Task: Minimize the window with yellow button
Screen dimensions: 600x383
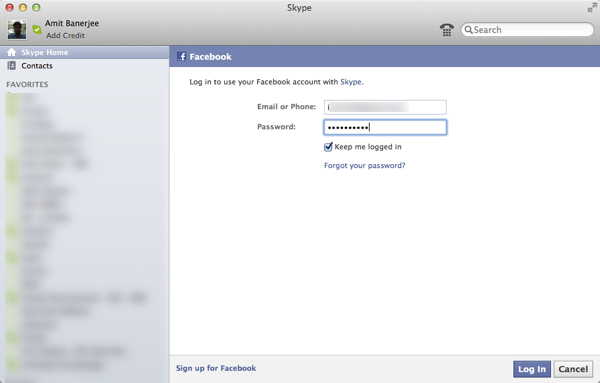Action: coord(23,8)
